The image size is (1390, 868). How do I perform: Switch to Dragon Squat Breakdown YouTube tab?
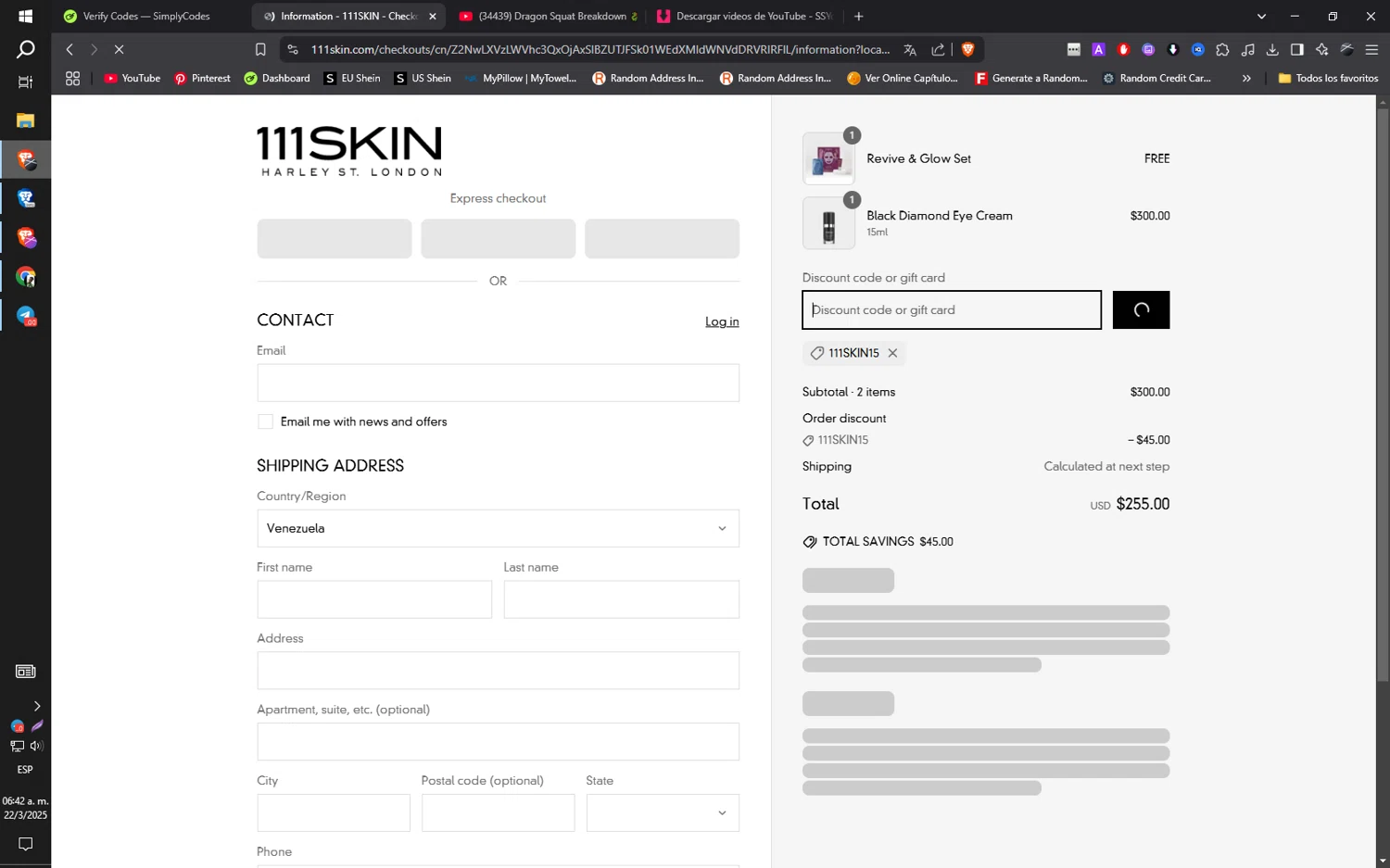[x=548, y=16]
